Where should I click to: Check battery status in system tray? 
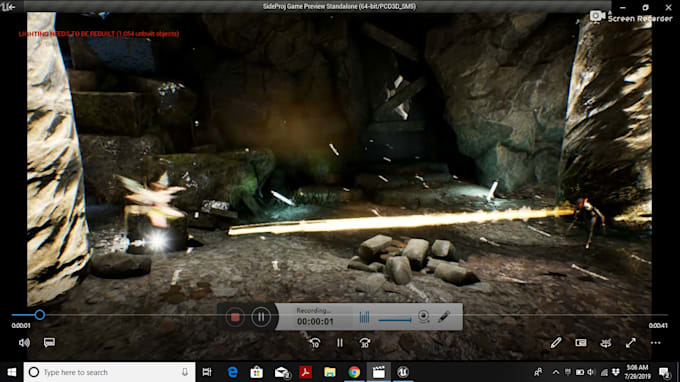(x=580, y=372)
